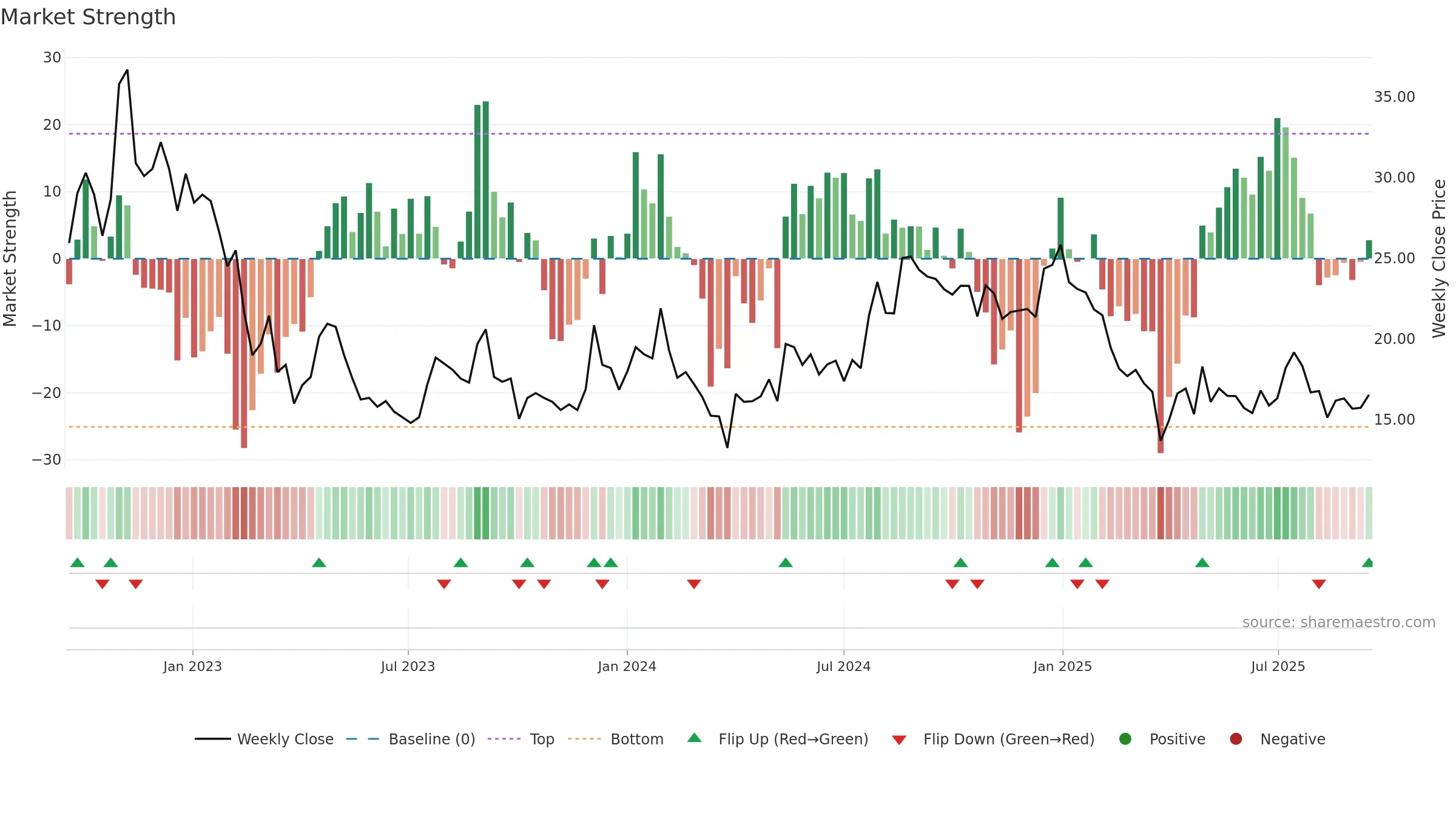Click the Jul 2025 axis label

pyautogui.click(x=1278, y=667)
